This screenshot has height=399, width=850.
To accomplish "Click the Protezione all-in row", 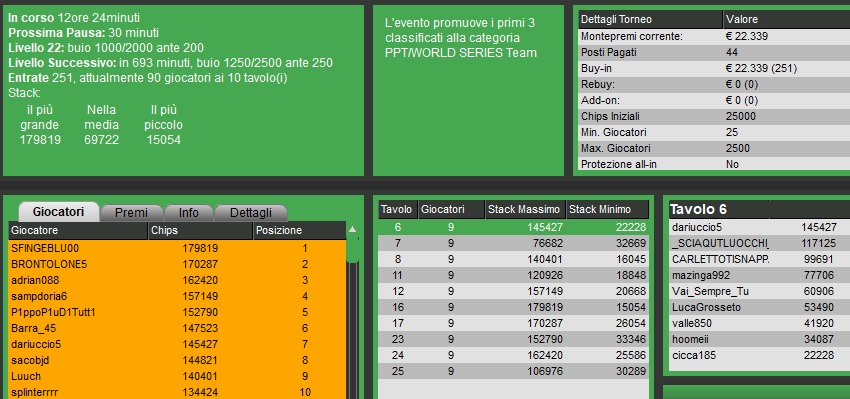I will (714, 164).
